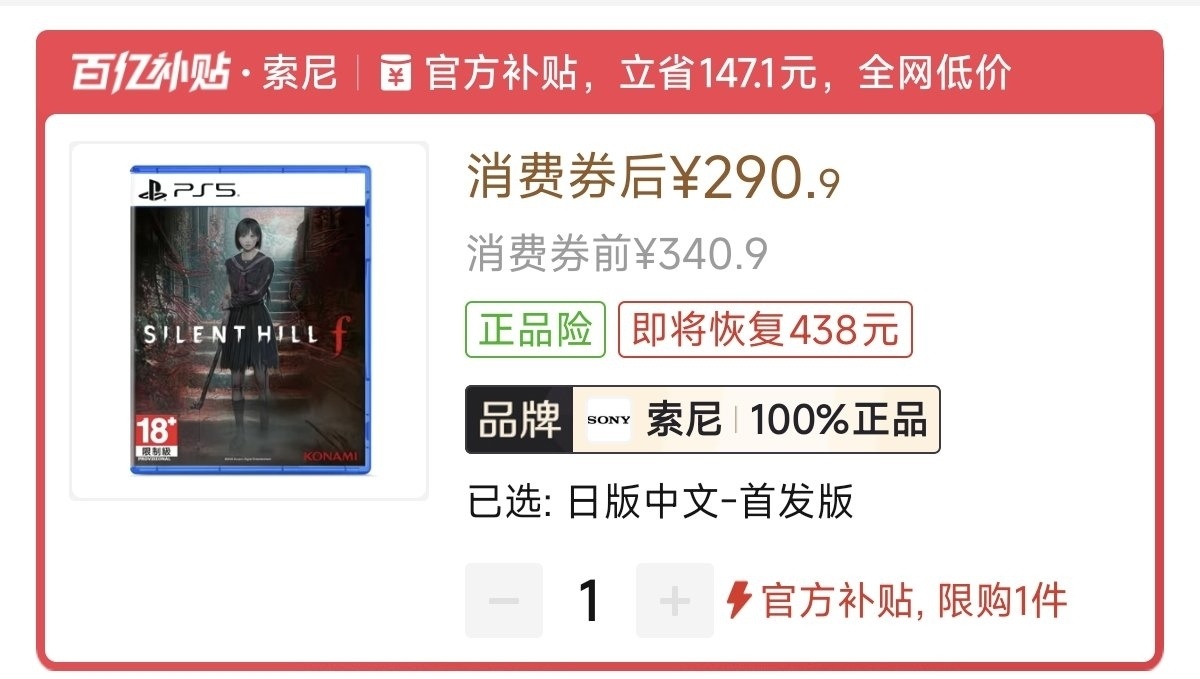Click the 消费券前 ¥340.9 original price
The height and width of the screenshot is (679, 1200).
617,254
